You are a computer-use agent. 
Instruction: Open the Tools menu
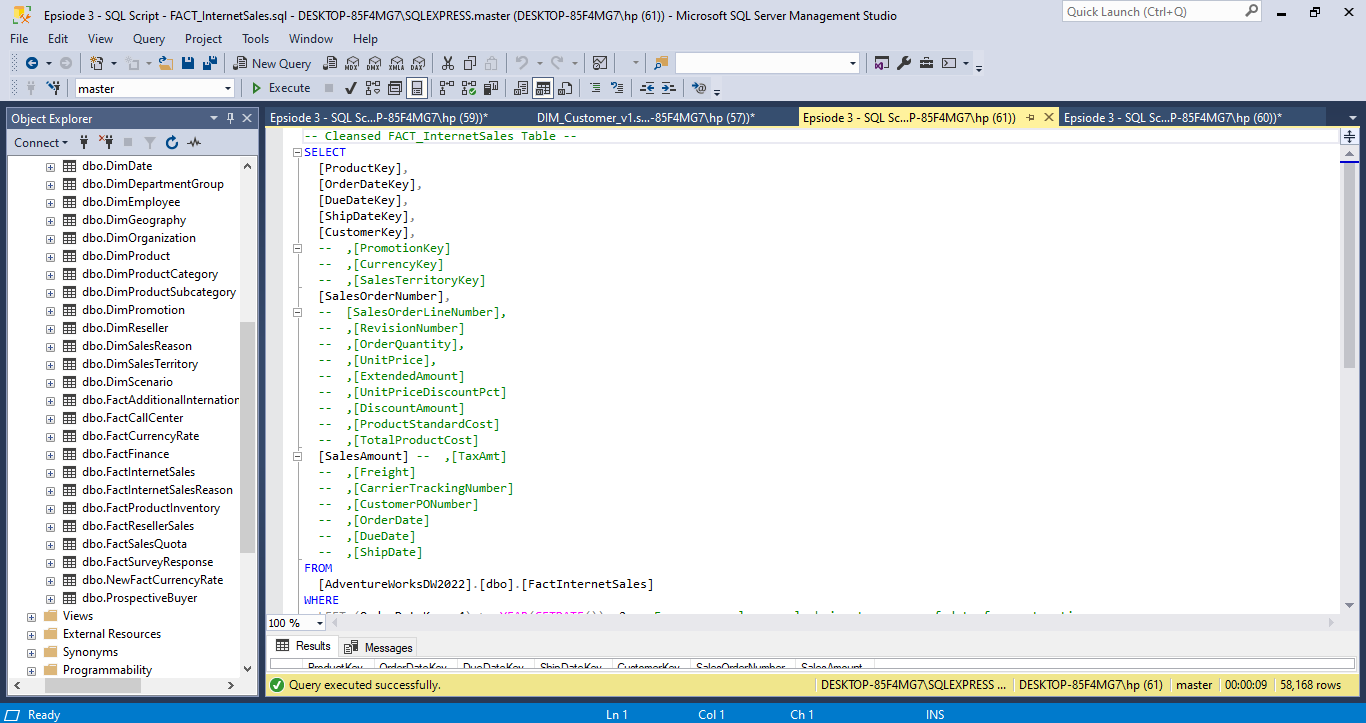[x=255, y=39]
